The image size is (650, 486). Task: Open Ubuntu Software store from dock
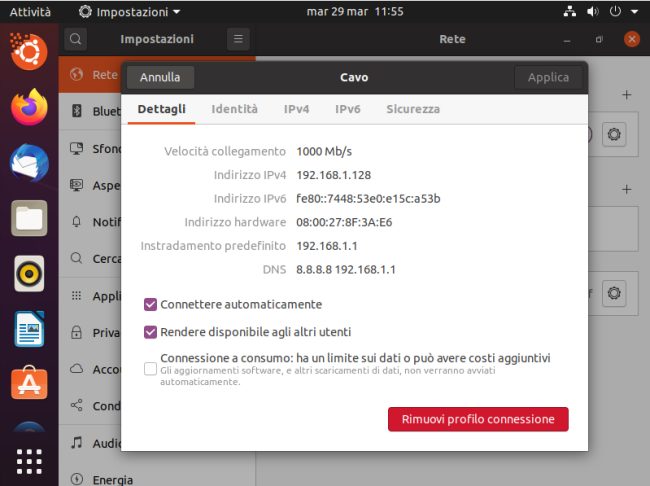[29, 383]
